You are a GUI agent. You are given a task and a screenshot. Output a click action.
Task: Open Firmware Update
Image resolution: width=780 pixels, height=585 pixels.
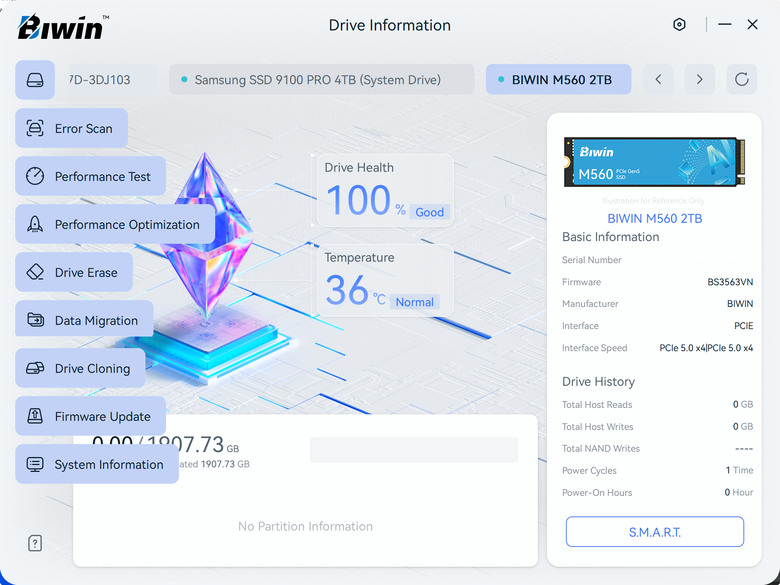coord(91,416)
